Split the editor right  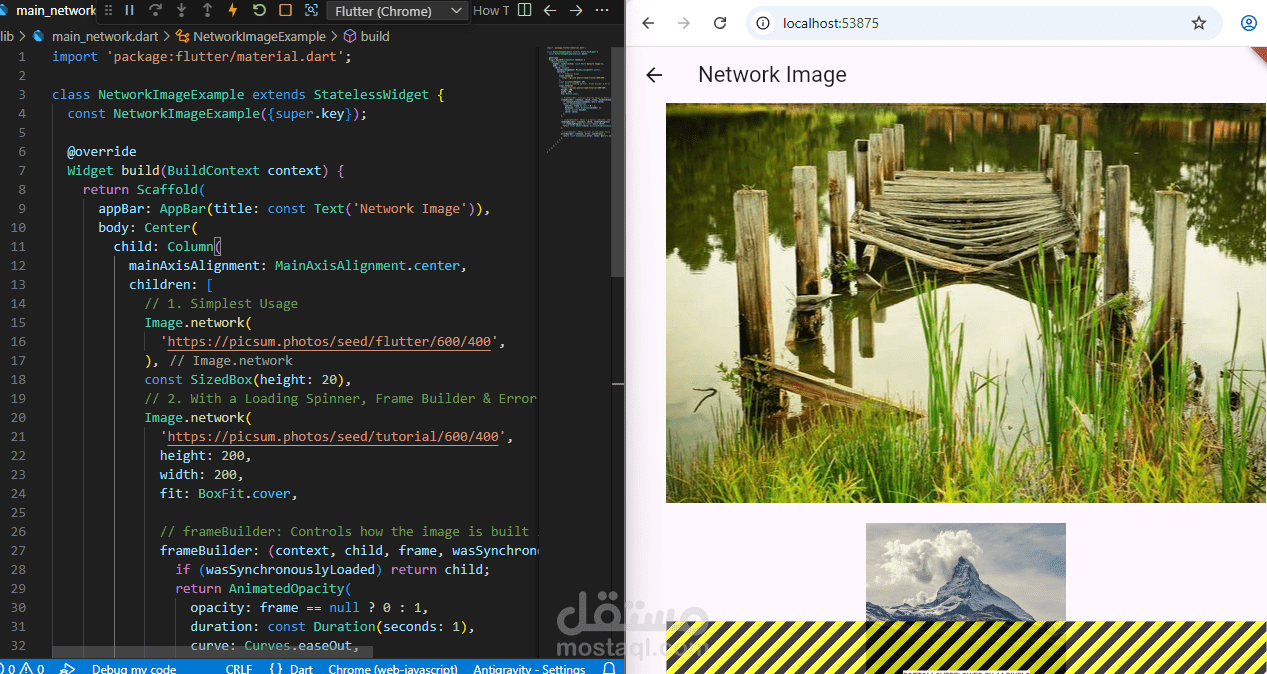pyautogui.click(x=523, y=11)
